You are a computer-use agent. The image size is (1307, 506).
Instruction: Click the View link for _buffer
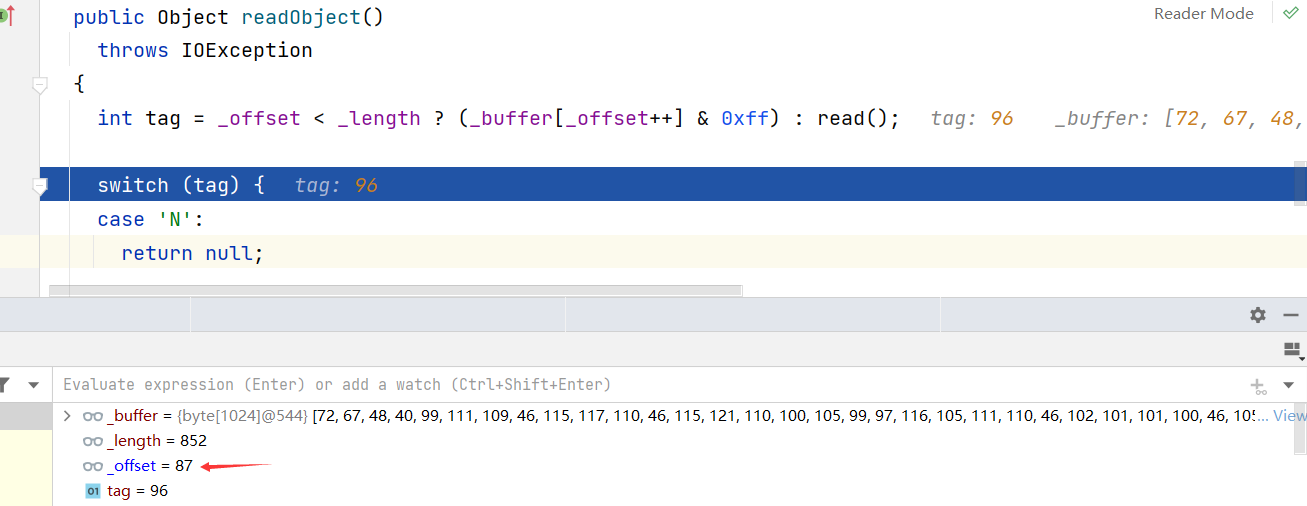(1289, 415)
